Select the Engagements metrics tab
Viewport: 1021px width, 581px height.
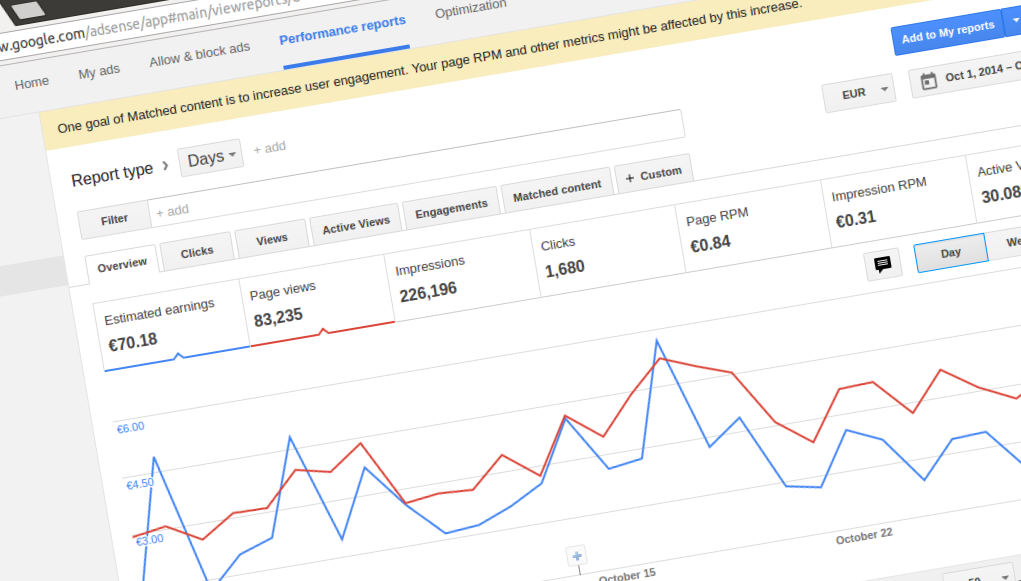click(x=451, y=209)
